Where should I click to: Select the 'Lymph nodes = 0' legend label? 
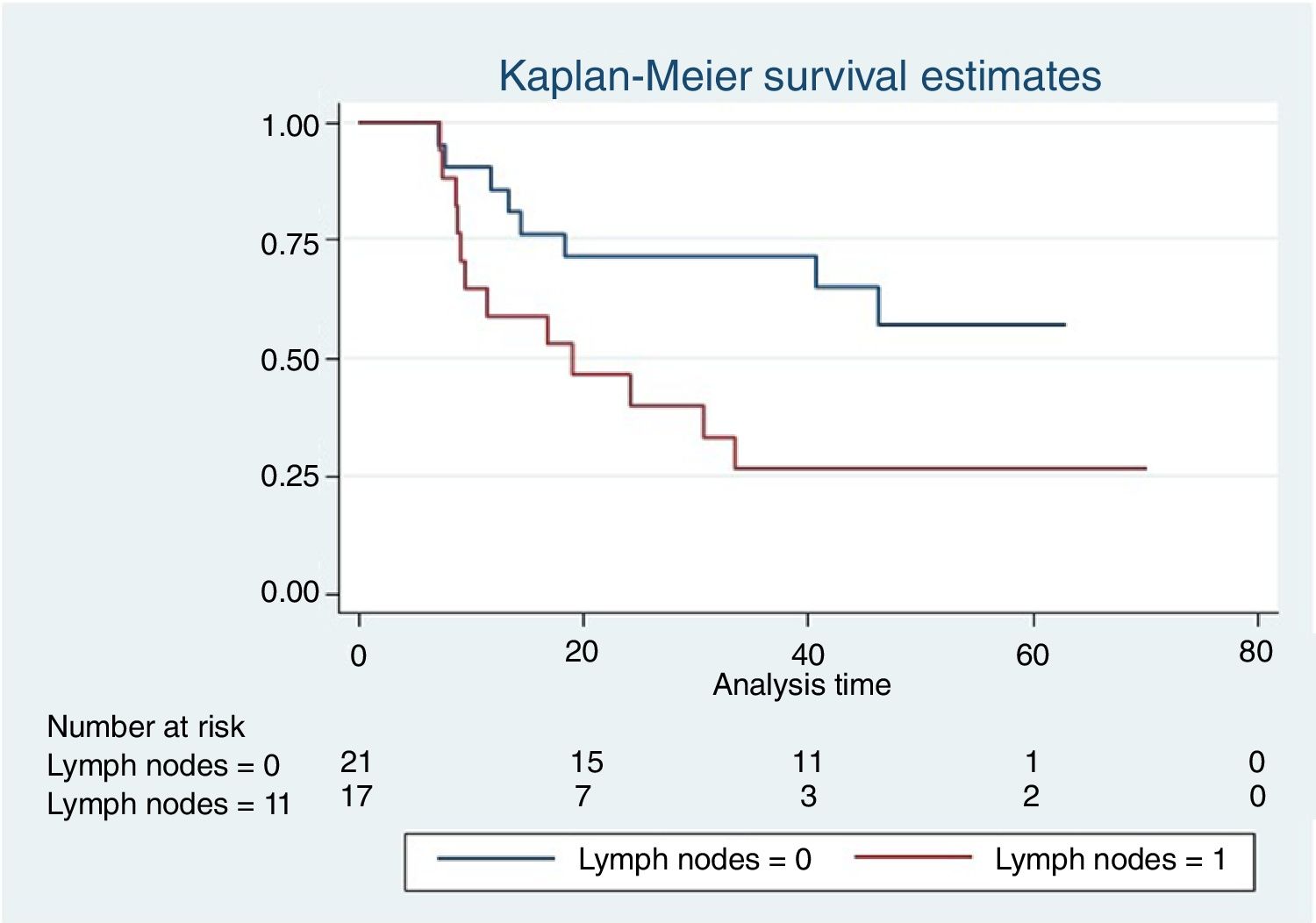click(x=694, y=860)
